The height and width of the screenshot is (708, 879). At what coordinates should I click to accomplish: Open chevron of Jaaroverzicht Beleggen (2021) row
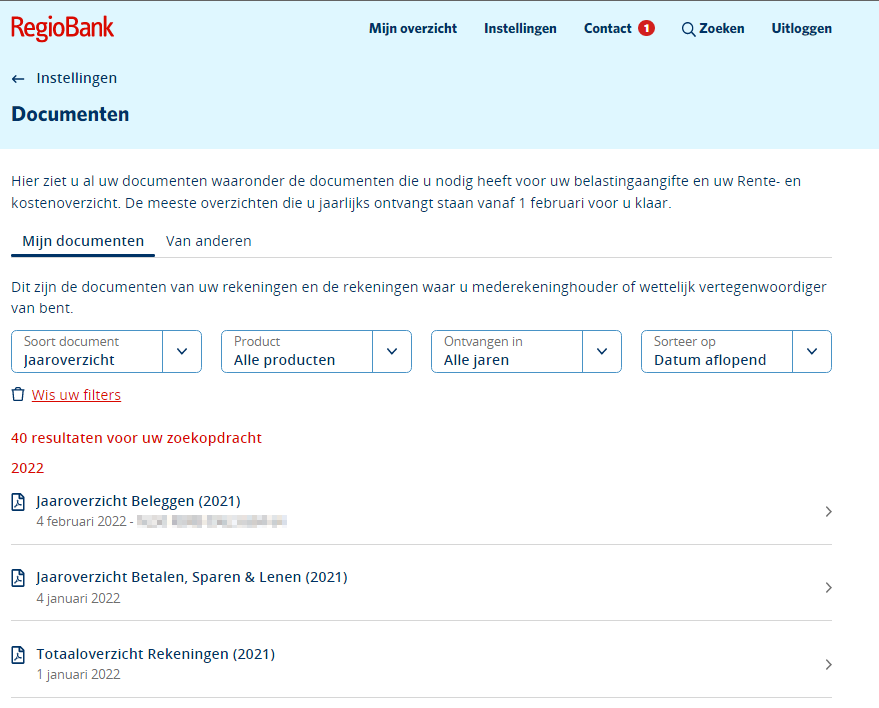[828, 512]
